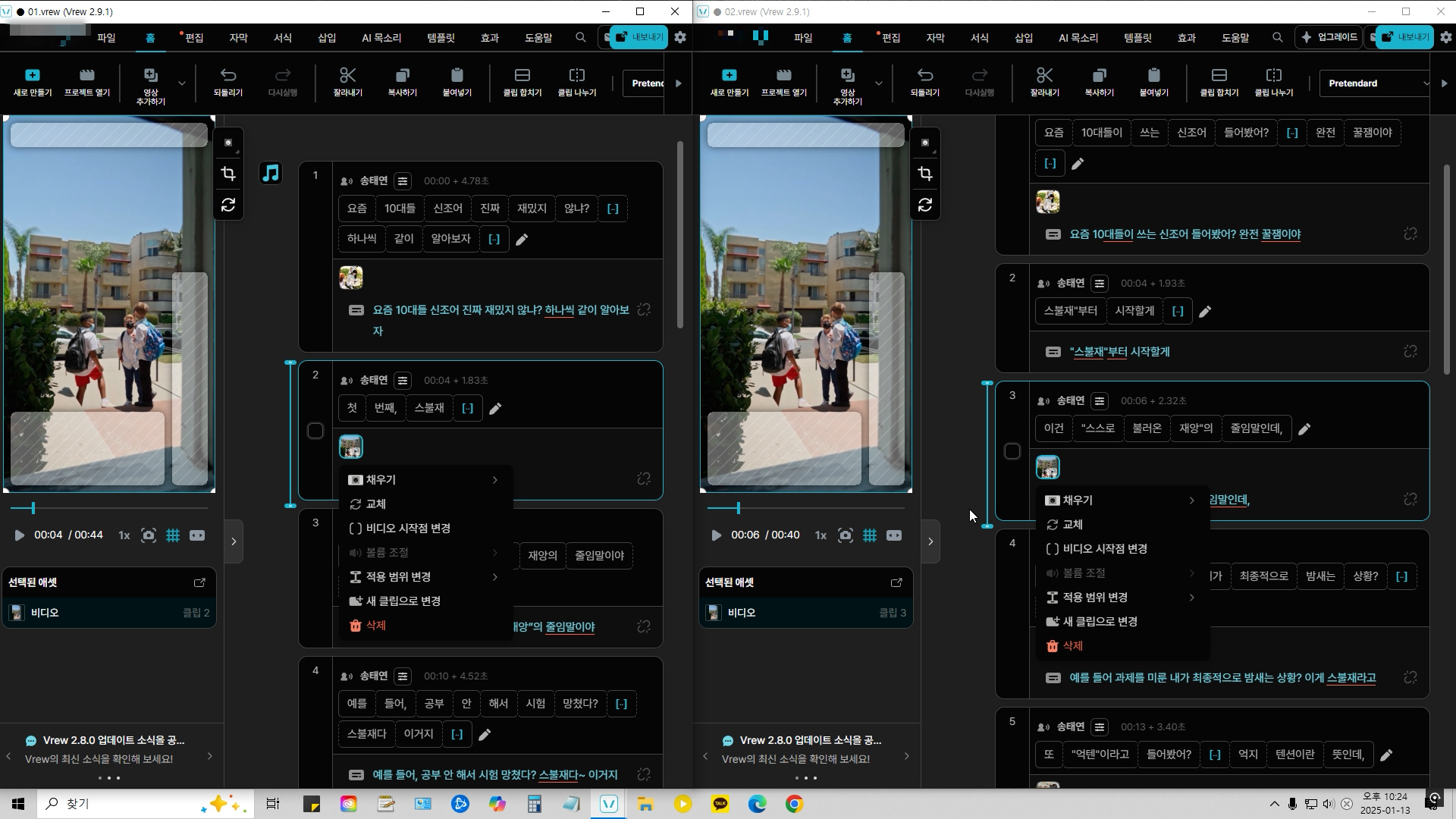Open settings gear in left window menu bar
The height and width of the screenshot is (819, 1456).
[680, 37]
